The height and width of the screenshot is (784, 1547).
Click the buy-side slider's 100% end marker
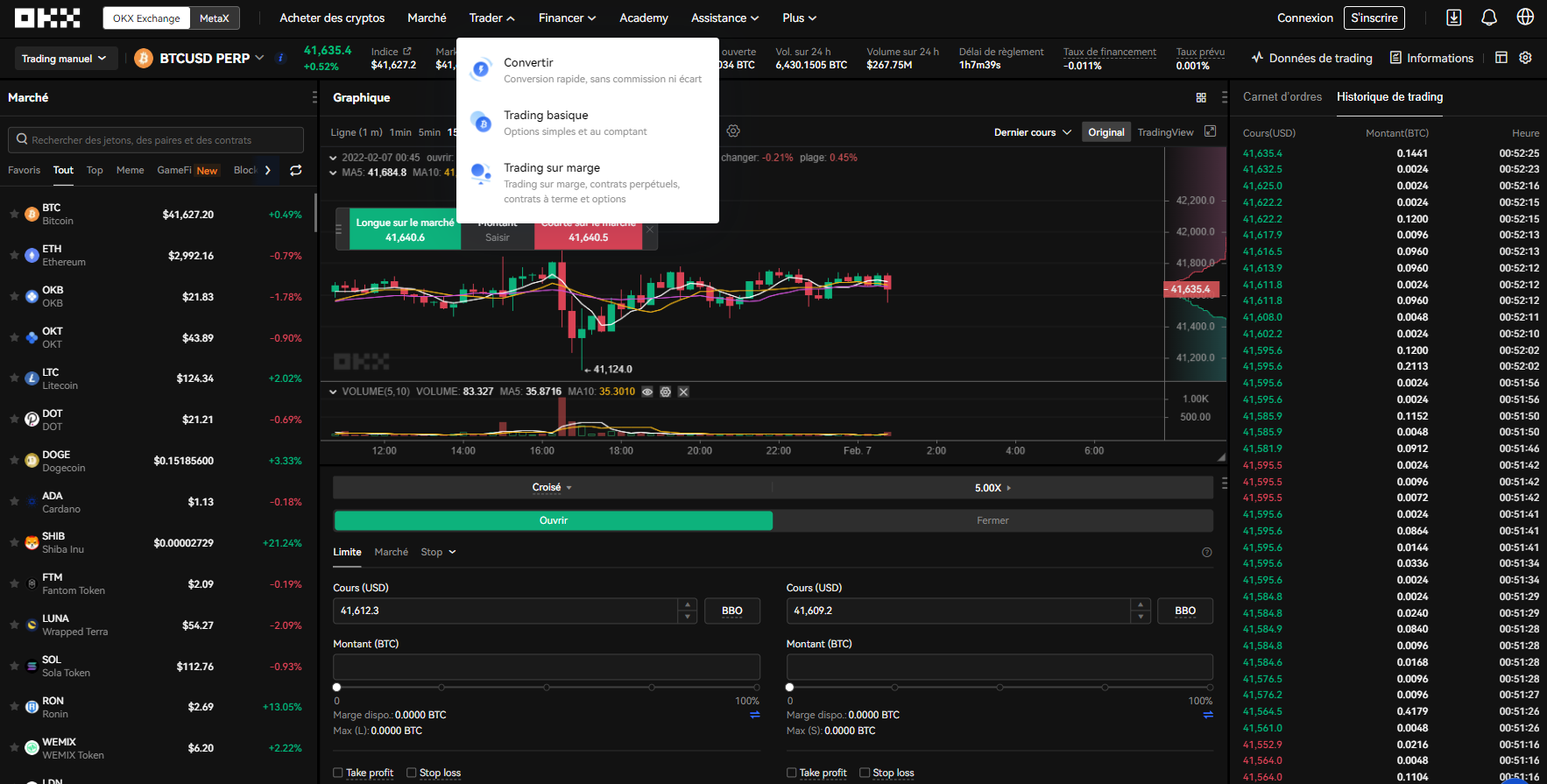click(756, 688)
